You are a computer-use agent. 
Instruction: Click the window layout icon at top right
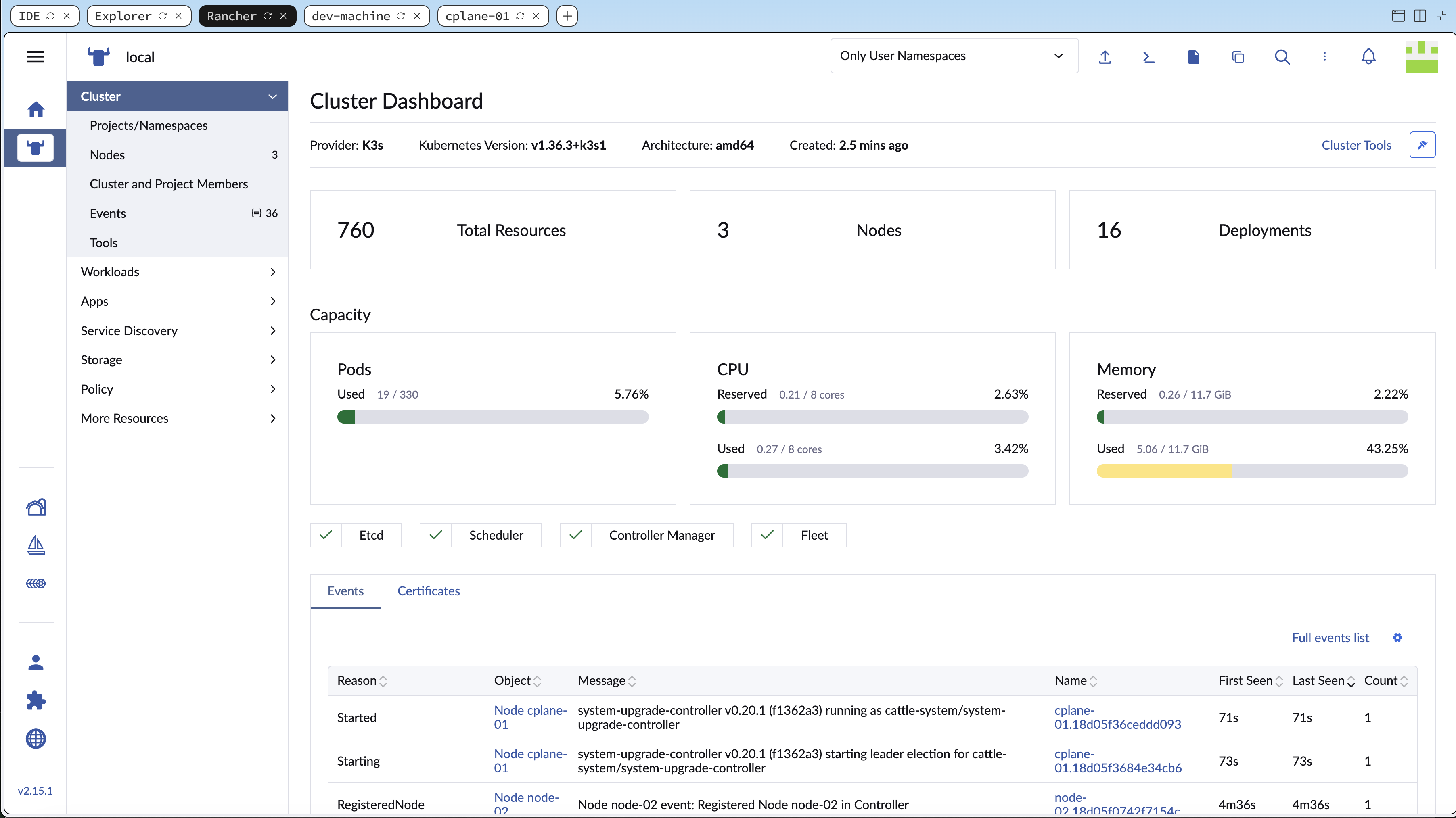point(1398,16)
